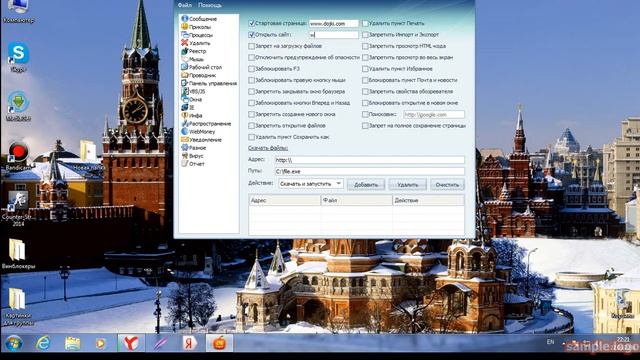Open the Помощь menu
640x360 pixels.
[x=210, y=5]
